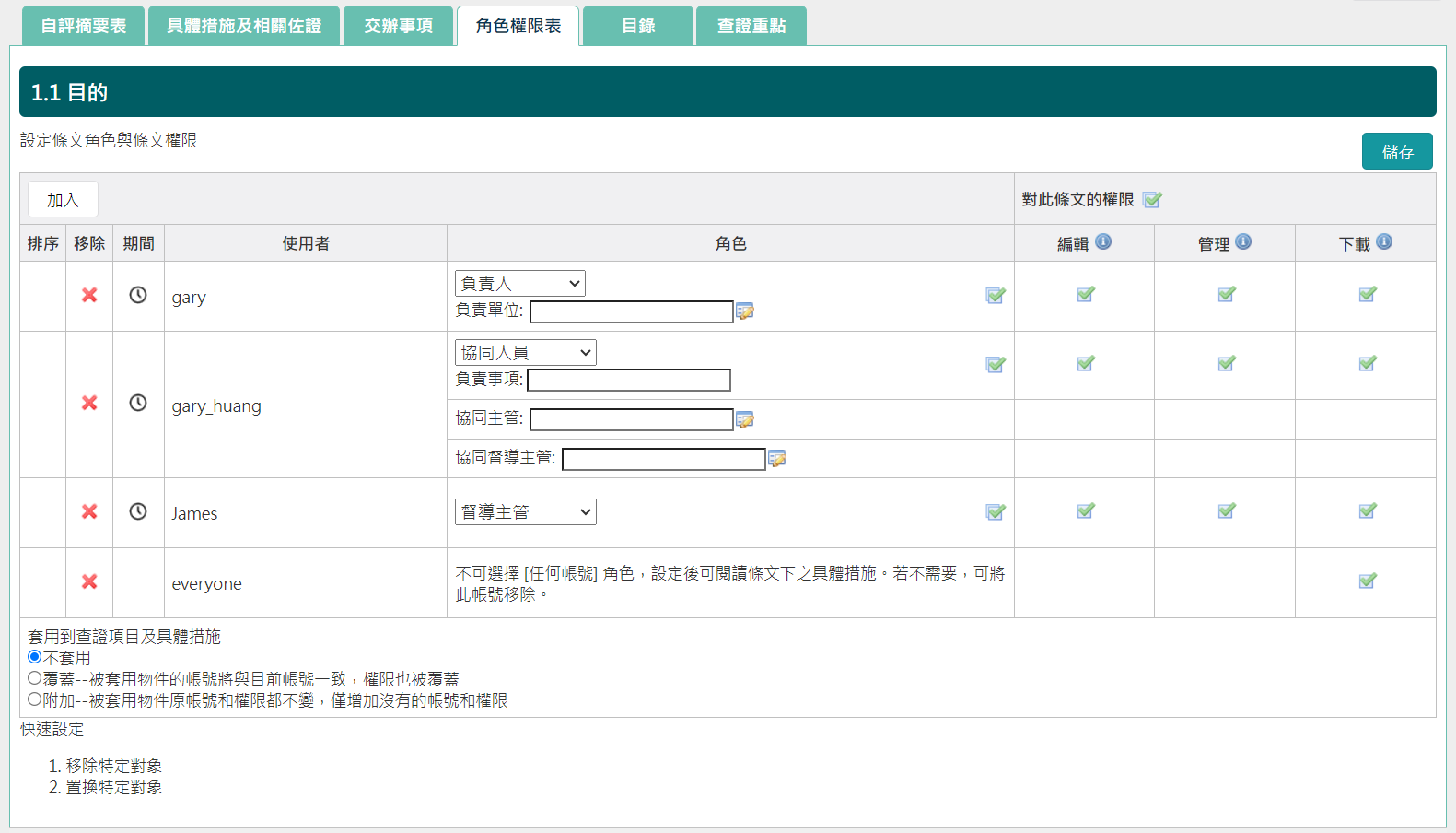Remove user gary with red X icon
The height and width of the screenshot is (833, 1456).
89,295
